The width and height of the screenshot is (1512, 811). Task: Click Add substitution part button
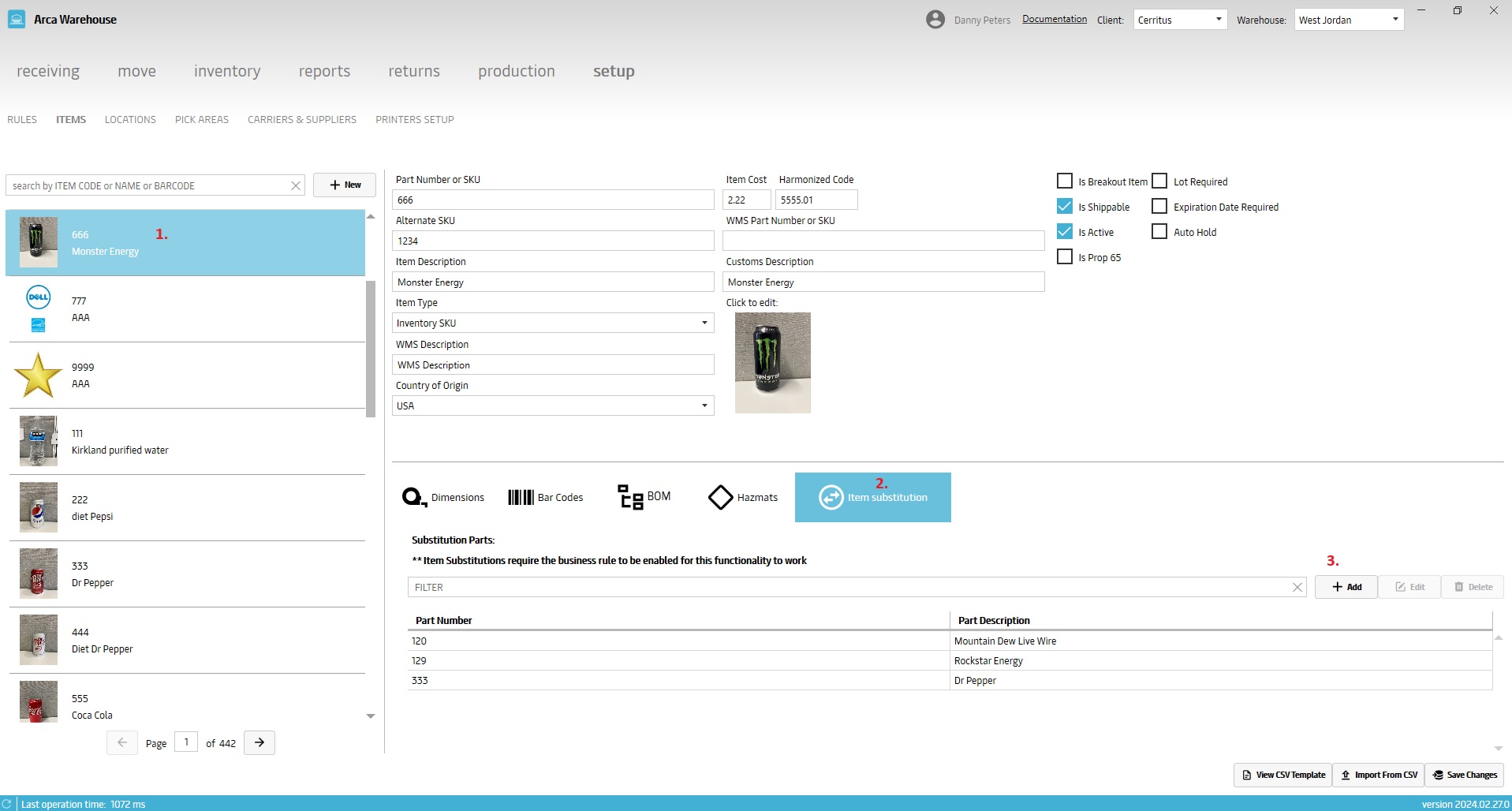(x=1346, y=587)
